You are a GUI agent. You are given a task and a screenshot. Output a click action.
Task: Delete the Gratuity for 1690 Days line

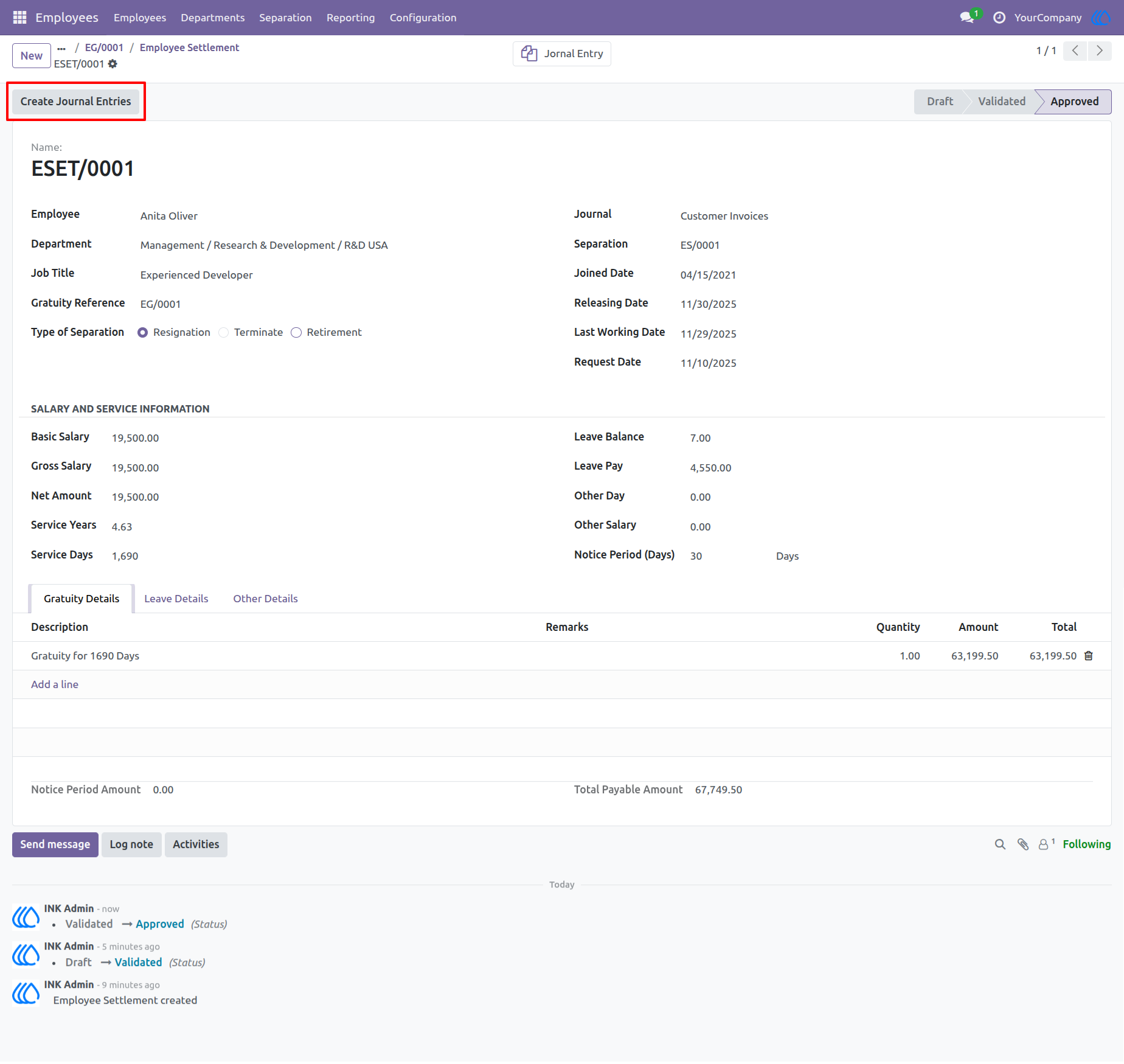1089,656
